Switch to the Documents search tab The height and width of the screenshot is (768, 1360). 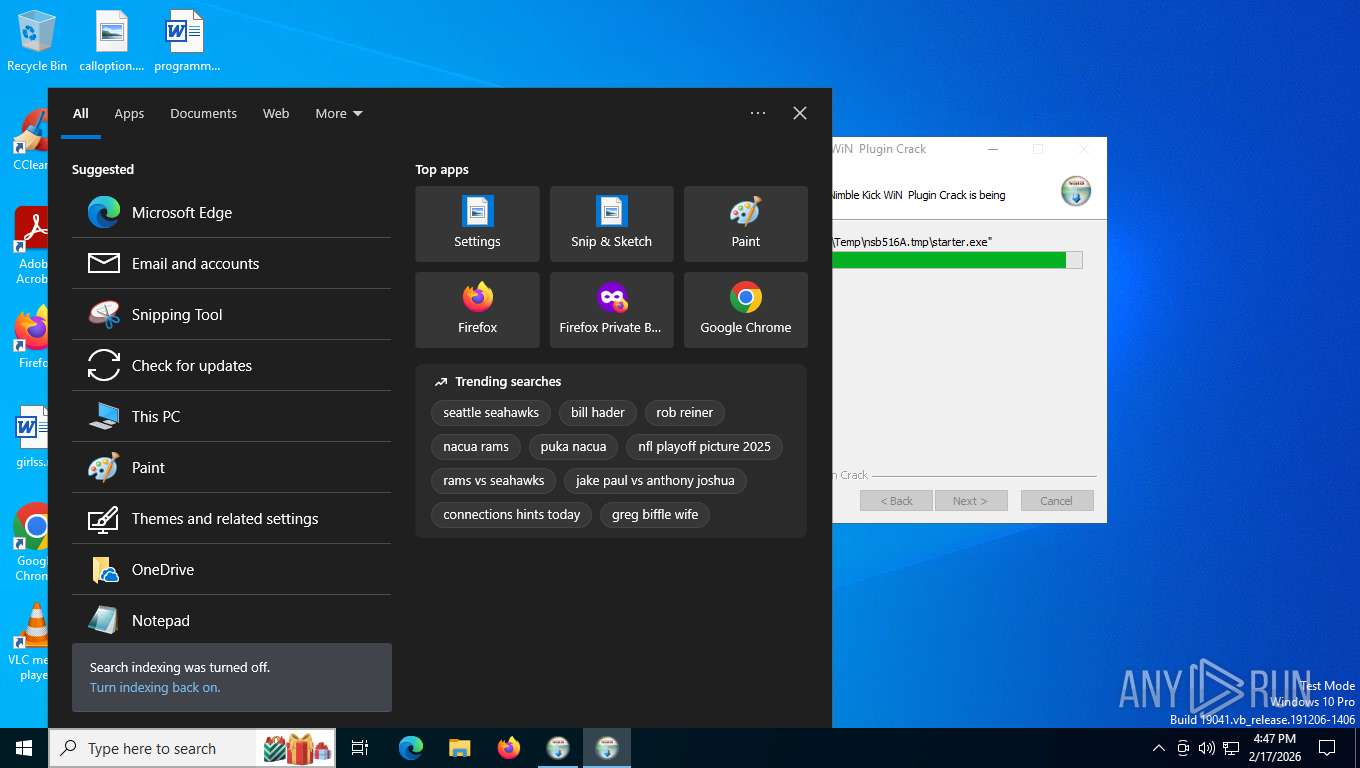coord(203,113)
